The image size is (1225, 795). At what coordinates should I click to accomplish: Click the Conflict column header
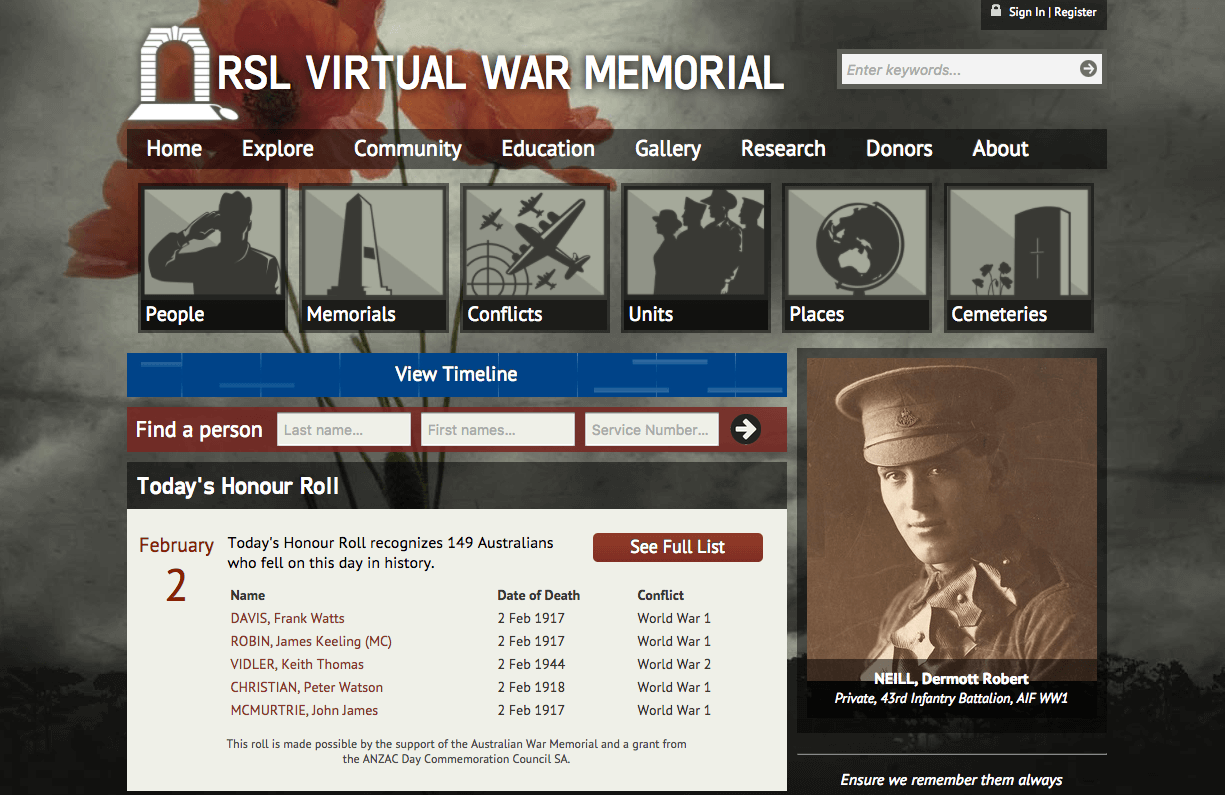(661, 595)
